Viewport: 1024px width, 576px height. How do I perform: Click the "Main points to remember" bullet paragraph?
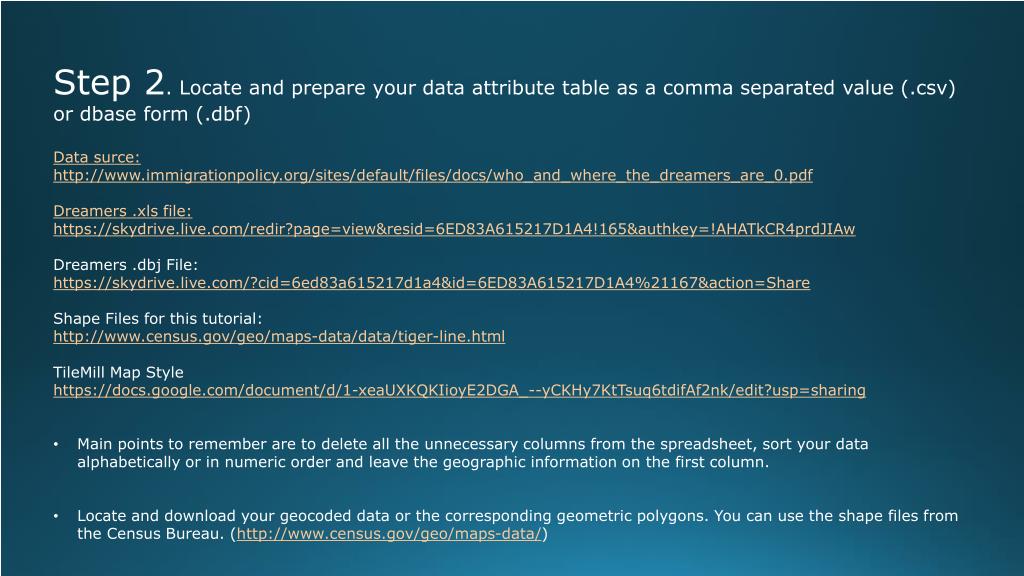coord(473,453)
